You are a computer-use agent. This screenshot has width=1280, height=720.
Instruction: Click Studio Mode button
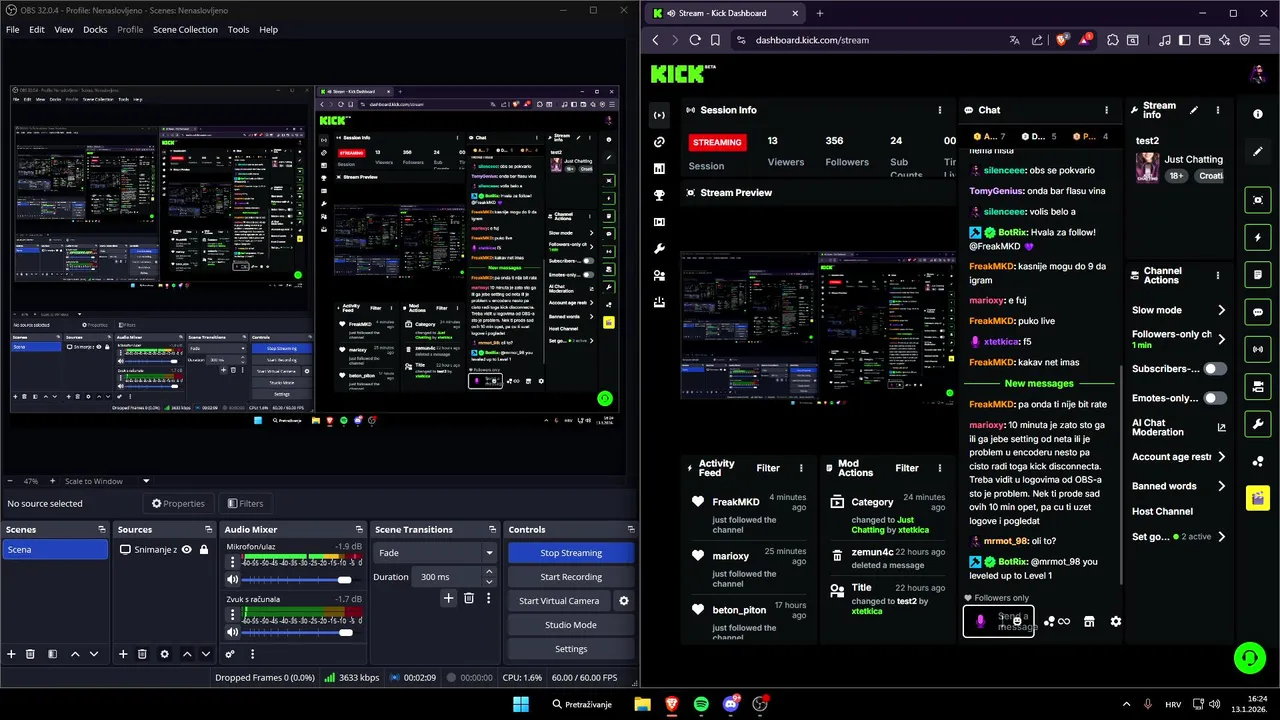(571, 625)
